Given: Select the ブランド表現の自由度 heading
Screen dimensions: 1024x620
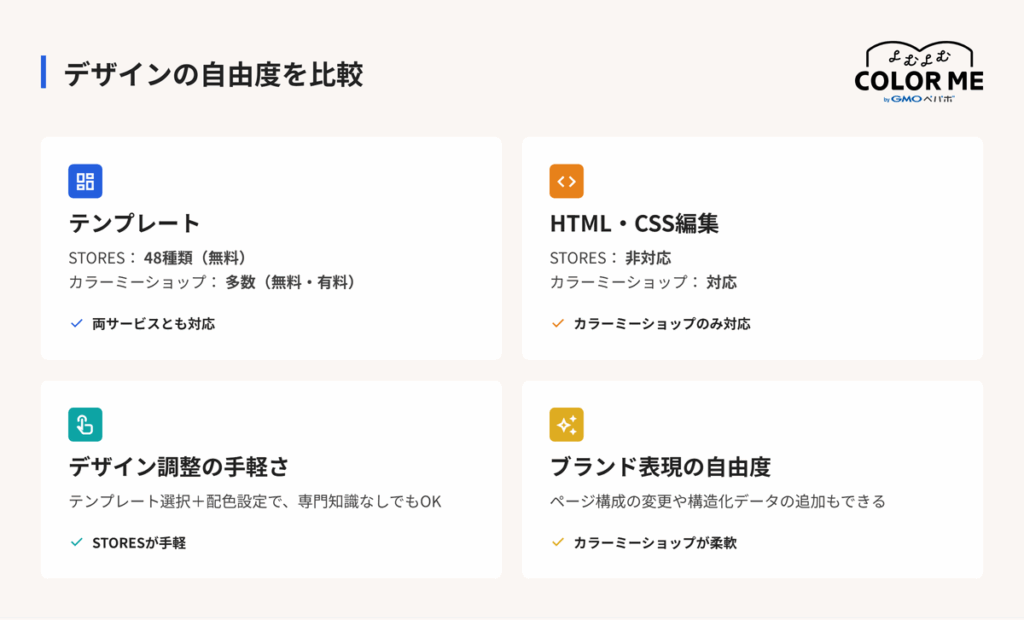Looking at the screenshot, I should click(x=660, y=466).
